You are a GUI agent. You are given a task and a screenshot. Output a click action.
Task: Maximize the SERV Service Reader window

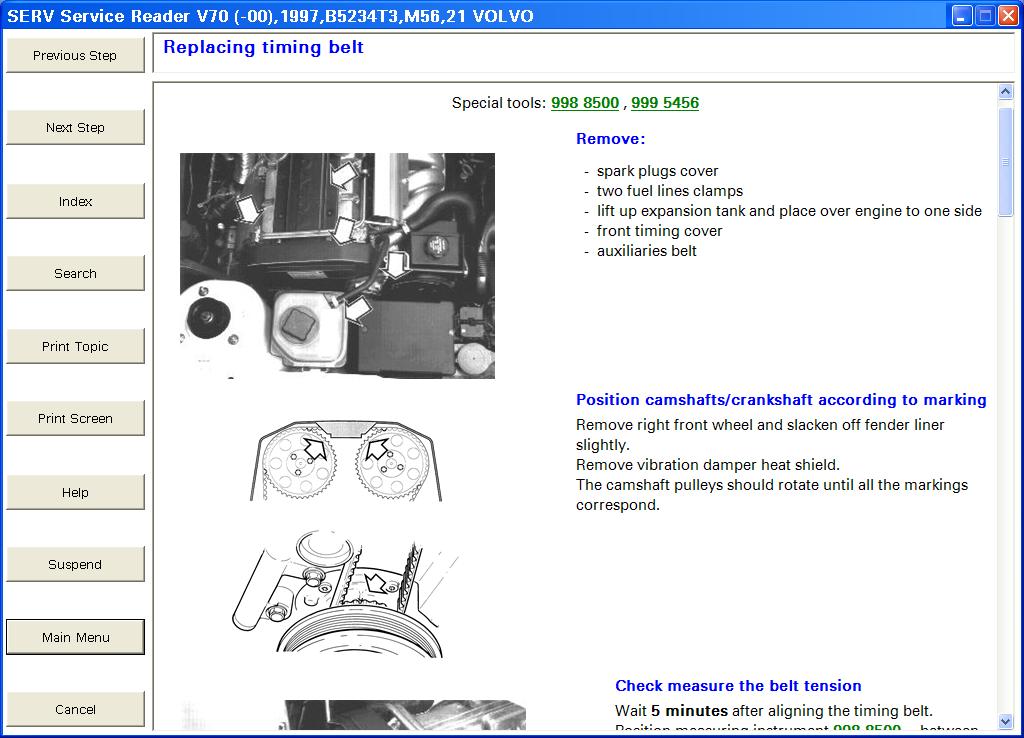985,16
